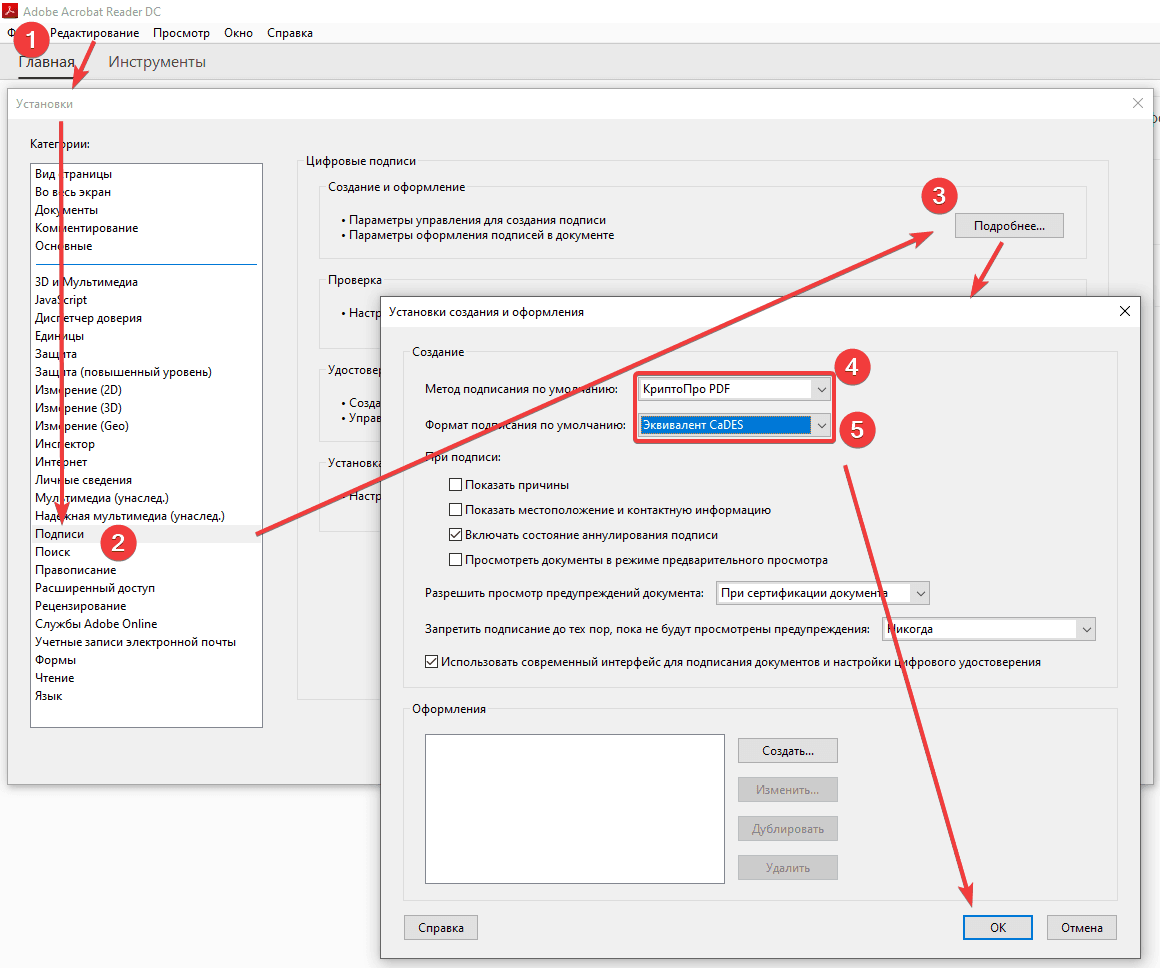Viewport: 1160px width, 968px height.
Task: Uncheck Использовать современный интерфейс checkbox
Action: (x=432, y=662)
